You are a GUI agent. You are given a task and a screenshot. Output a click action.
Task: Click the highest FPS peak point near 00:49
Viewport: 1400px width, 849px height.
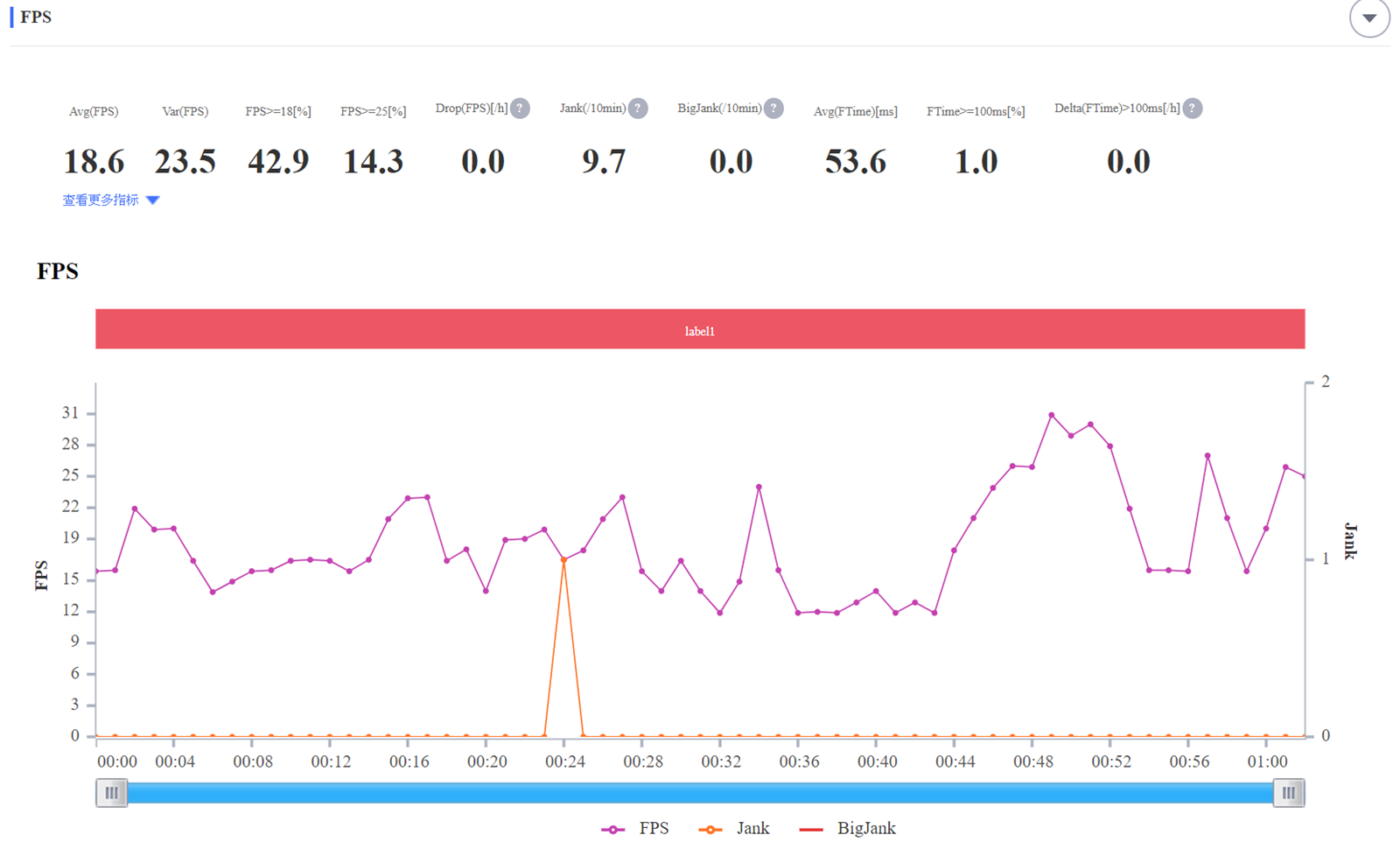1052,415
